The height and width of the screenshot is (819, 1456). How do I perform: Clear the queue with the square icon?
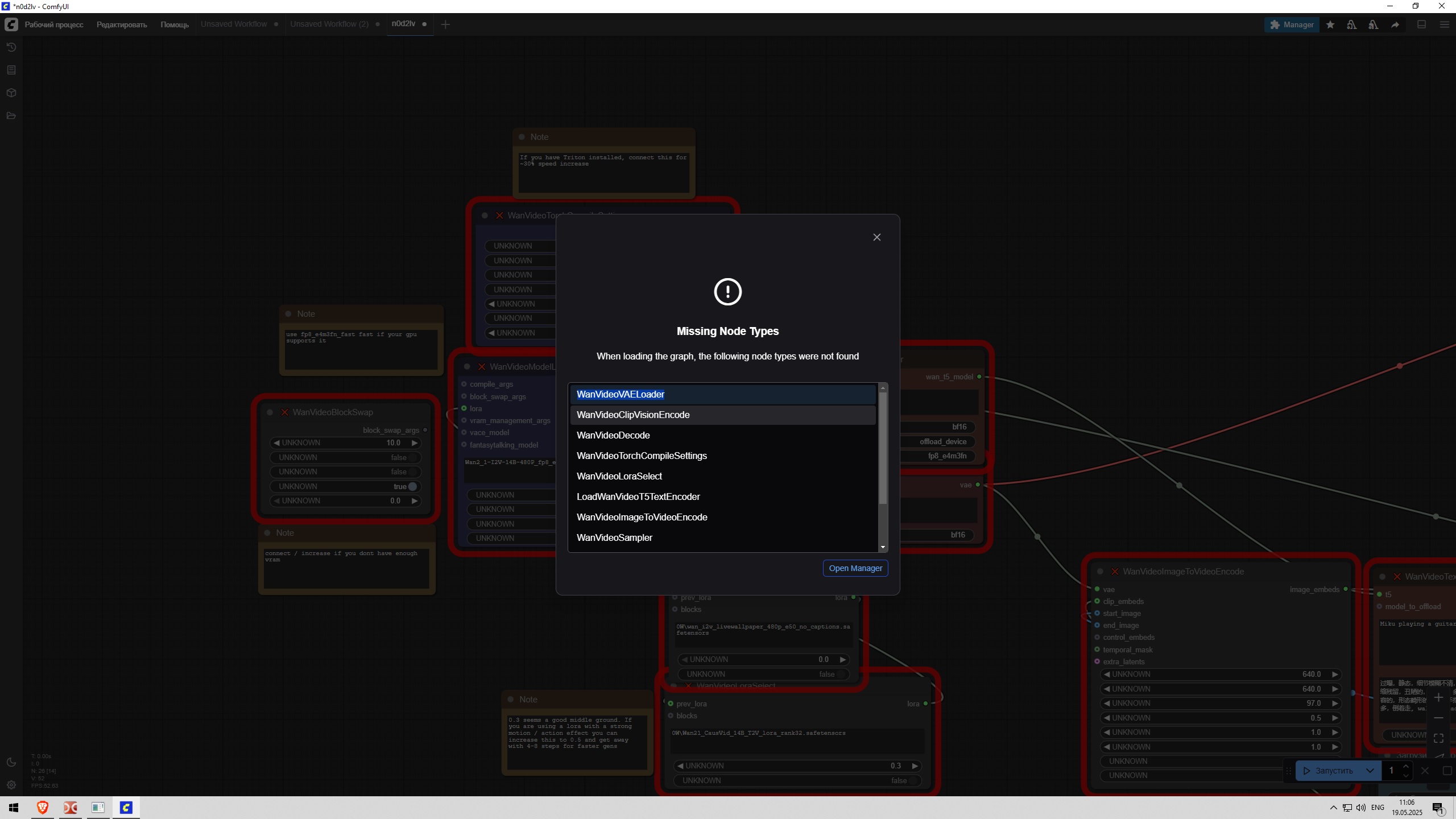coord(1447,771)
